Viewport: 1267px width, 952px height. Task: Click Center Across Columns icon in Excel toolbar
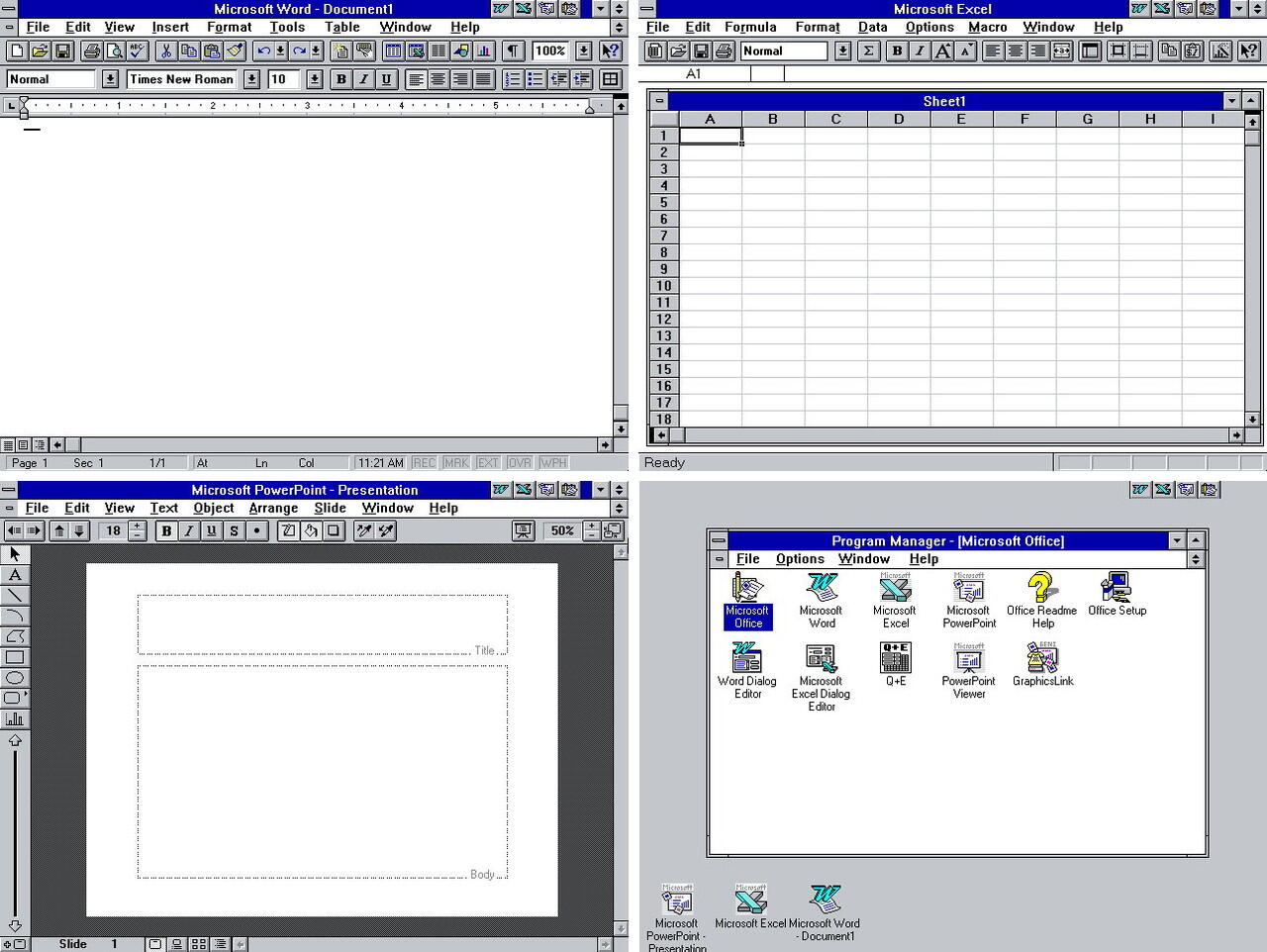point(1062,50)
